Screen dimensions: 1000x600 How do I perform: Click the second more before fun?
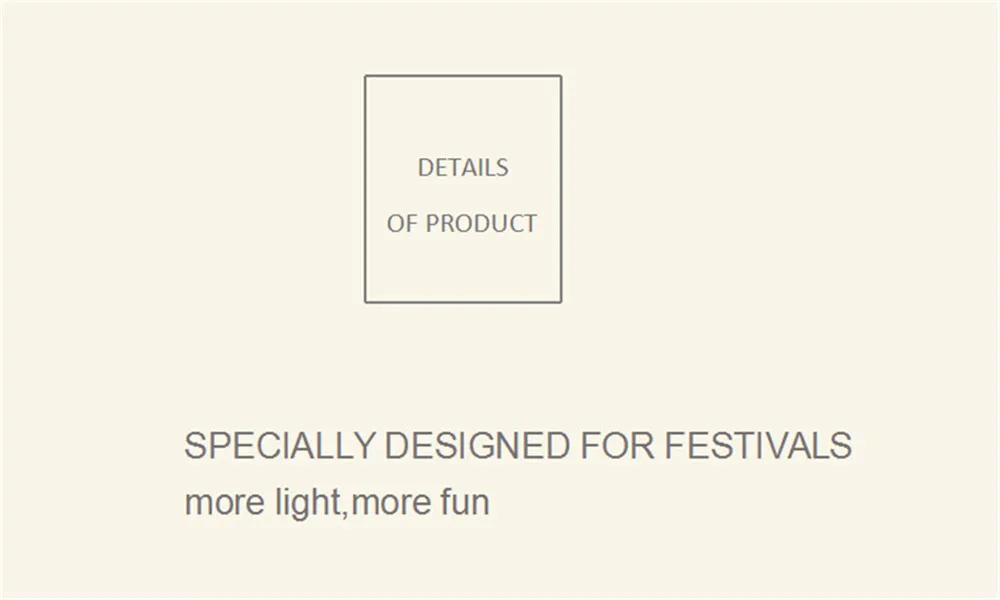[391, 504]
